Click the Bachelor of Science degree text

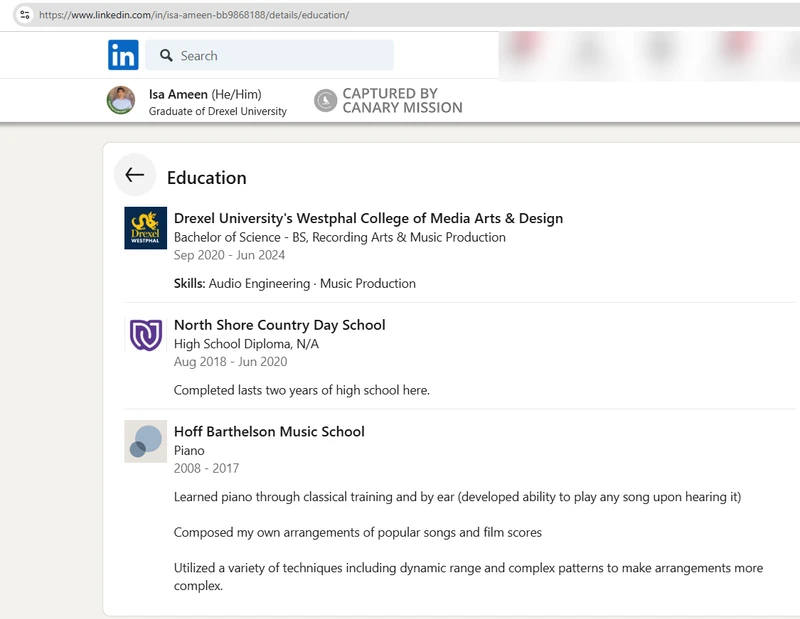coord(340,237)
